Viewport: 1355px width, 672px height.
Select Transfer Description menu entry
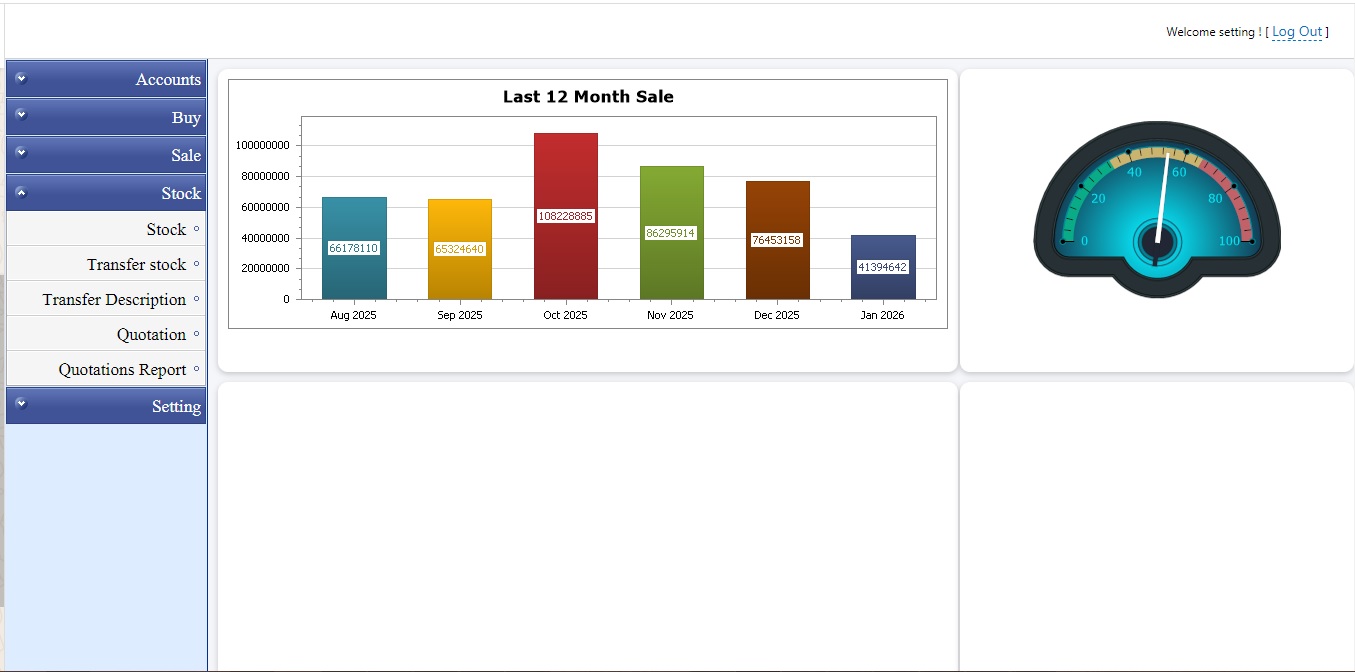pos(114,300)
